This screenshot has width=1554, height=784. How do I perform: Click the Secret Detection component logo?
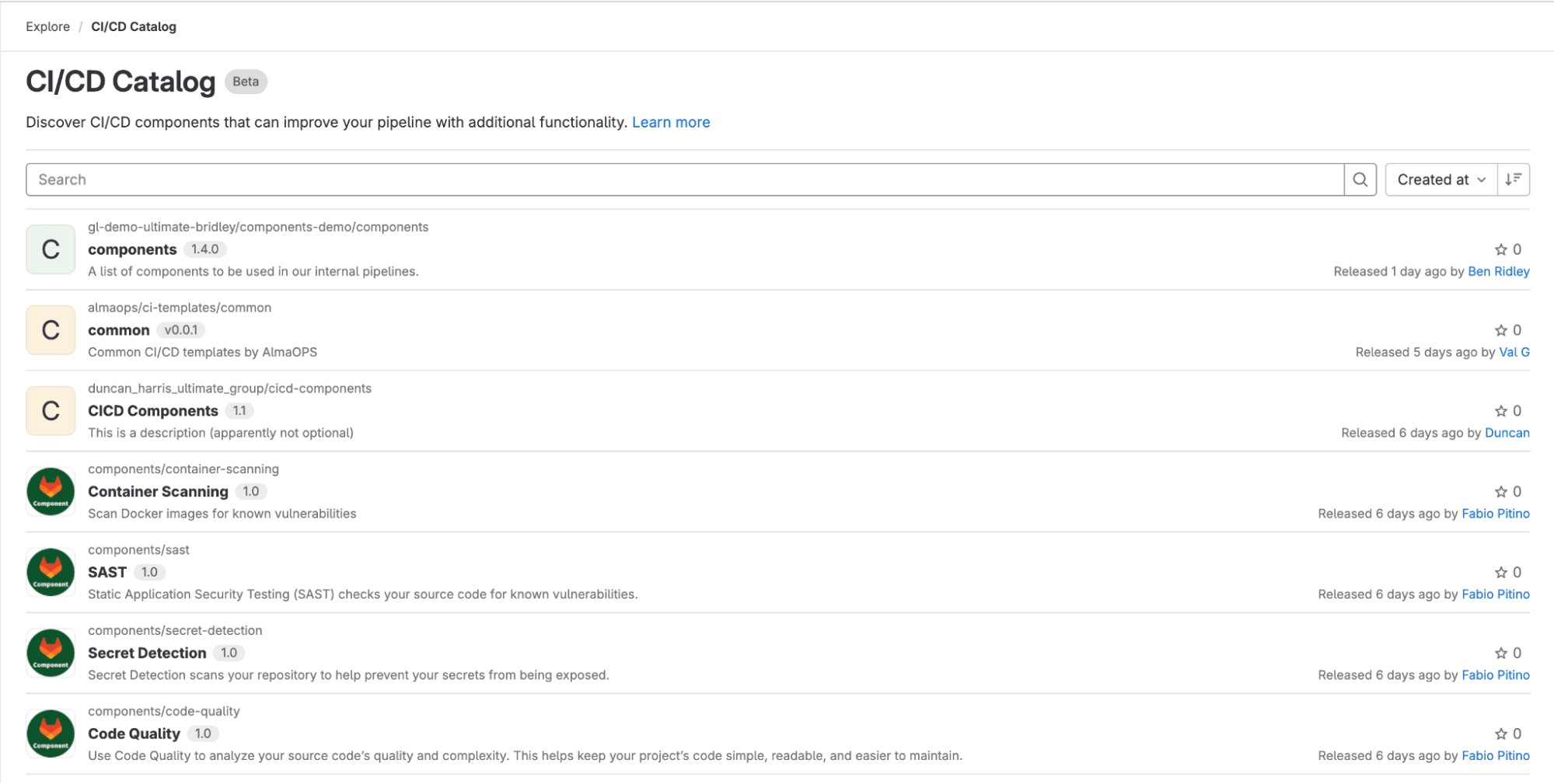pos(51,653)
